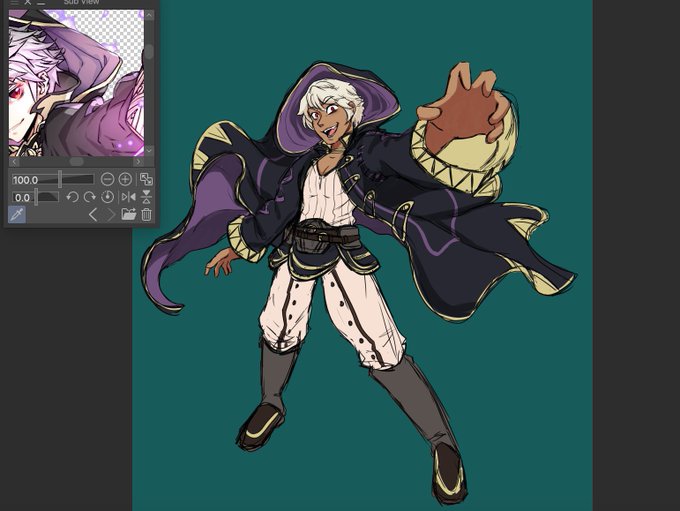680x511 pixels.
Task: Import an image into Sub View
Action: click(128, 214)
